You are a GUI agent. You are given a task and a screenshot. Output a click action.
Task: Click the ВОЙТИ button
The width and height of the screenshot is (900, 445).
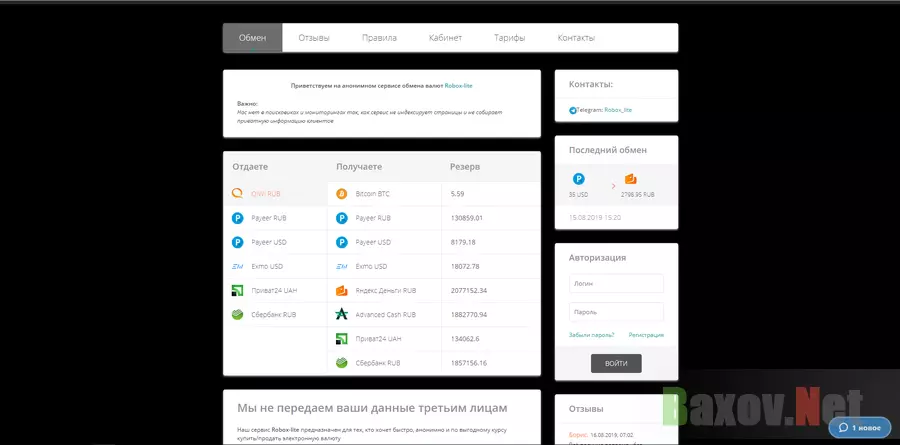[616, 363]
